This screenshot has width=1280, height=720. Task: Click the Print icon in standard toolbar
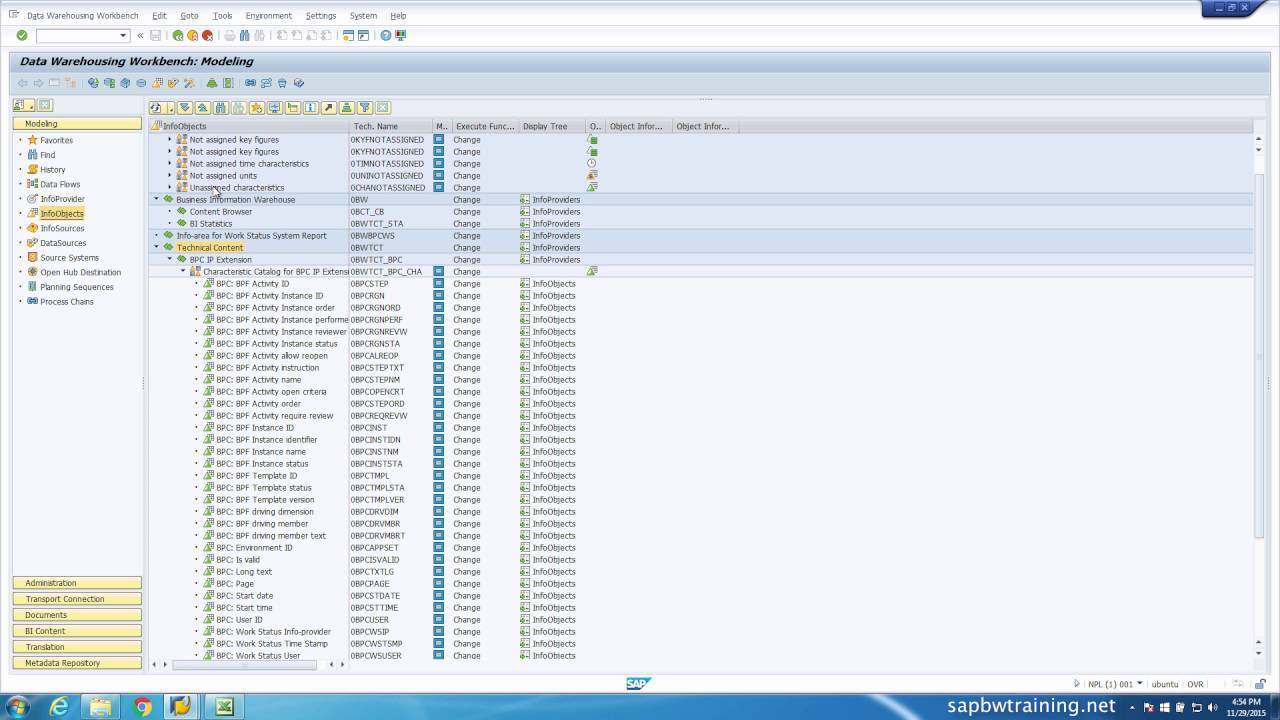tap(230, 35)
